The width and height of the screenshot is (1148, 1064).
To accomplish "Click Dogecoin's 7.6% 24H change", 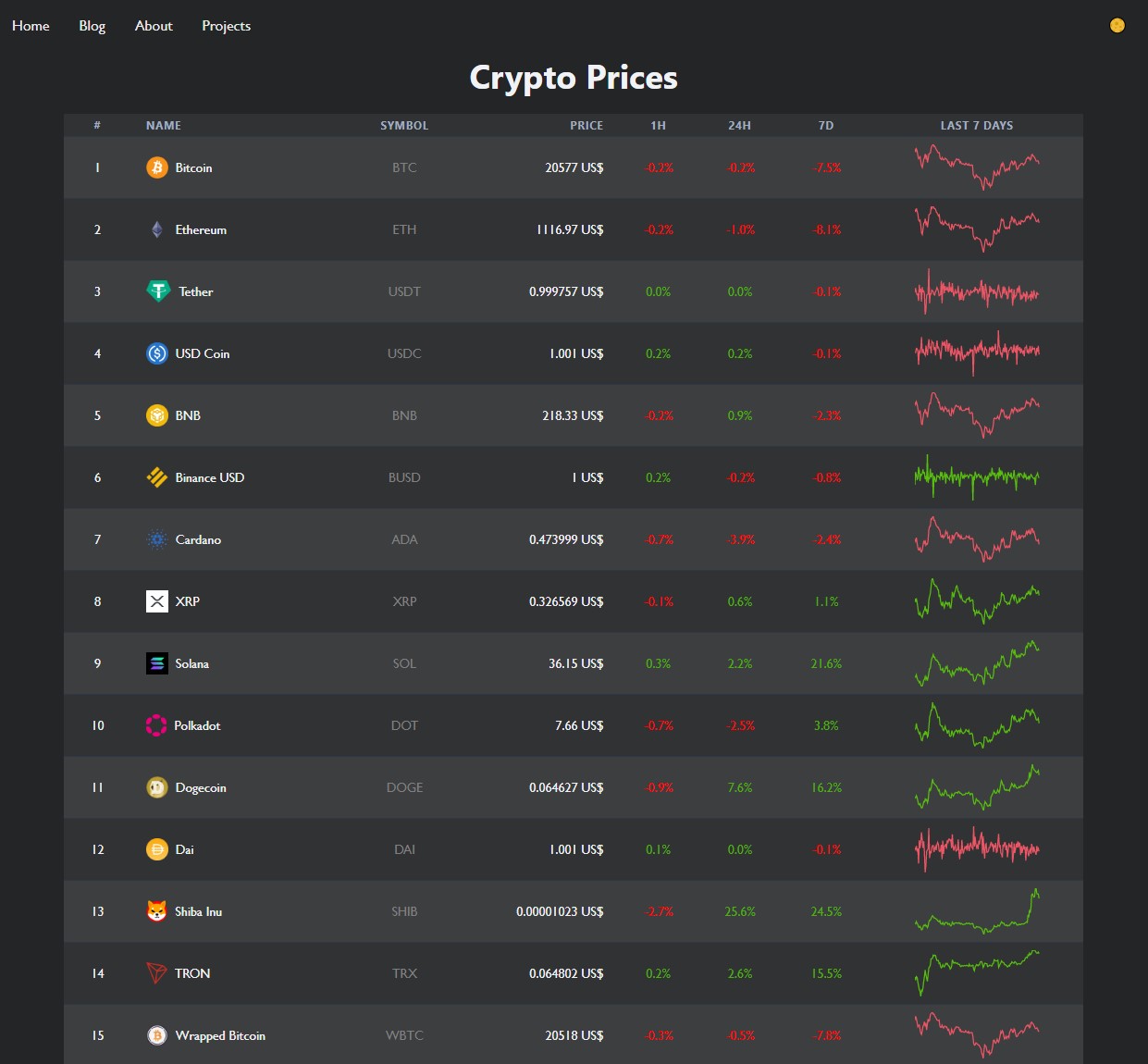I will [740, 787].
